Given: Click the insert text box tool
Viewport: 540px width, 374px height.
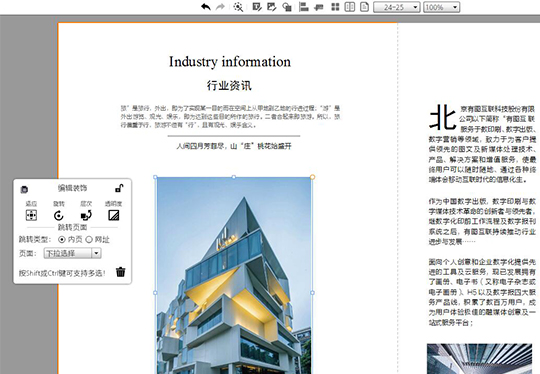Looking at the screenshot, I should [257, 7].
